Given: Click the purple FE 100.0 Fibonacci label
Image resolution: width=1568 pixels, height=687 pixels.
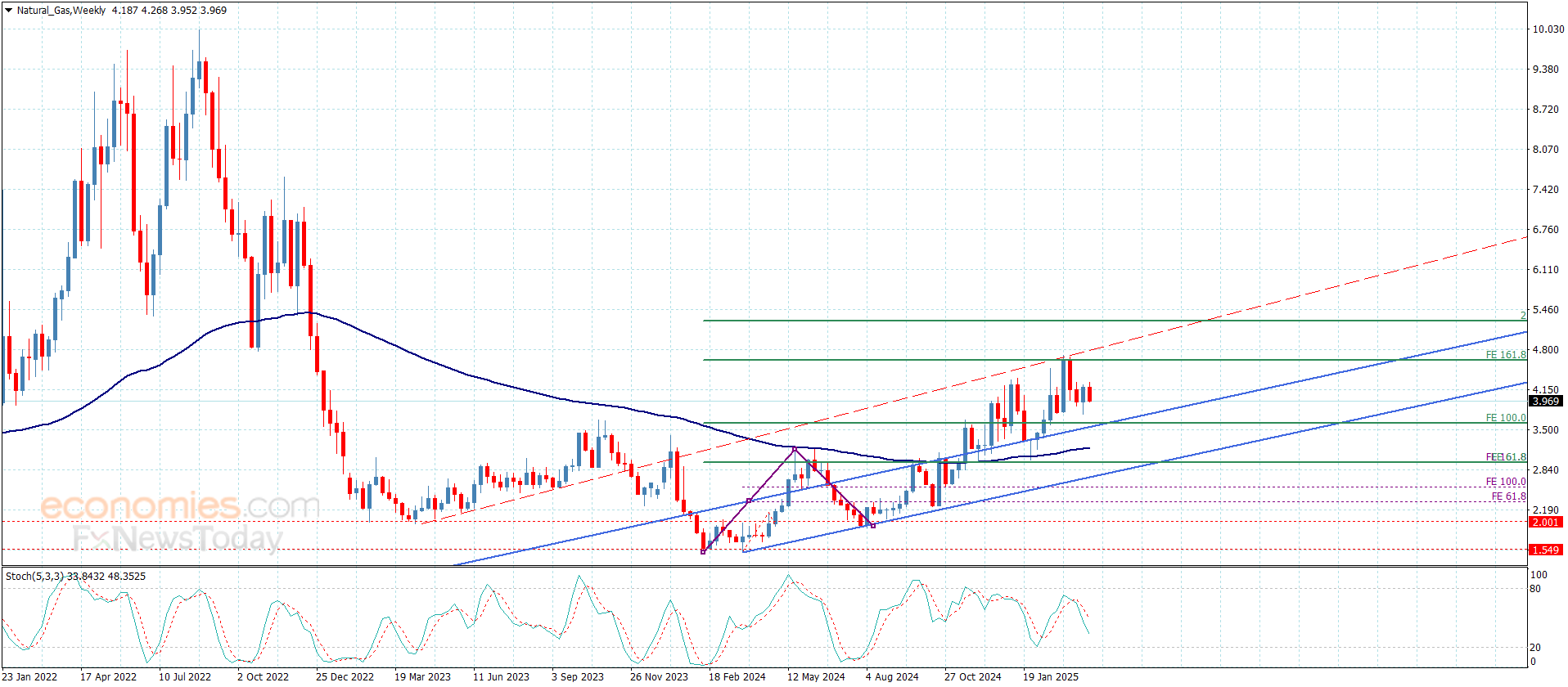Looking at the screenshot, I should (x=1505, y=482).
